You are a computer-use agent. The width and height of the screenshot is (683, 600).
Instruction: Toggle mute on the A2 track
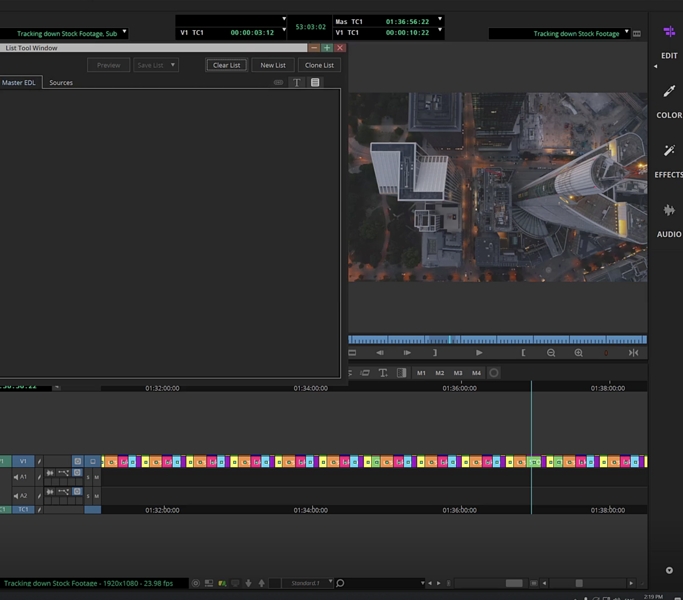97,496
